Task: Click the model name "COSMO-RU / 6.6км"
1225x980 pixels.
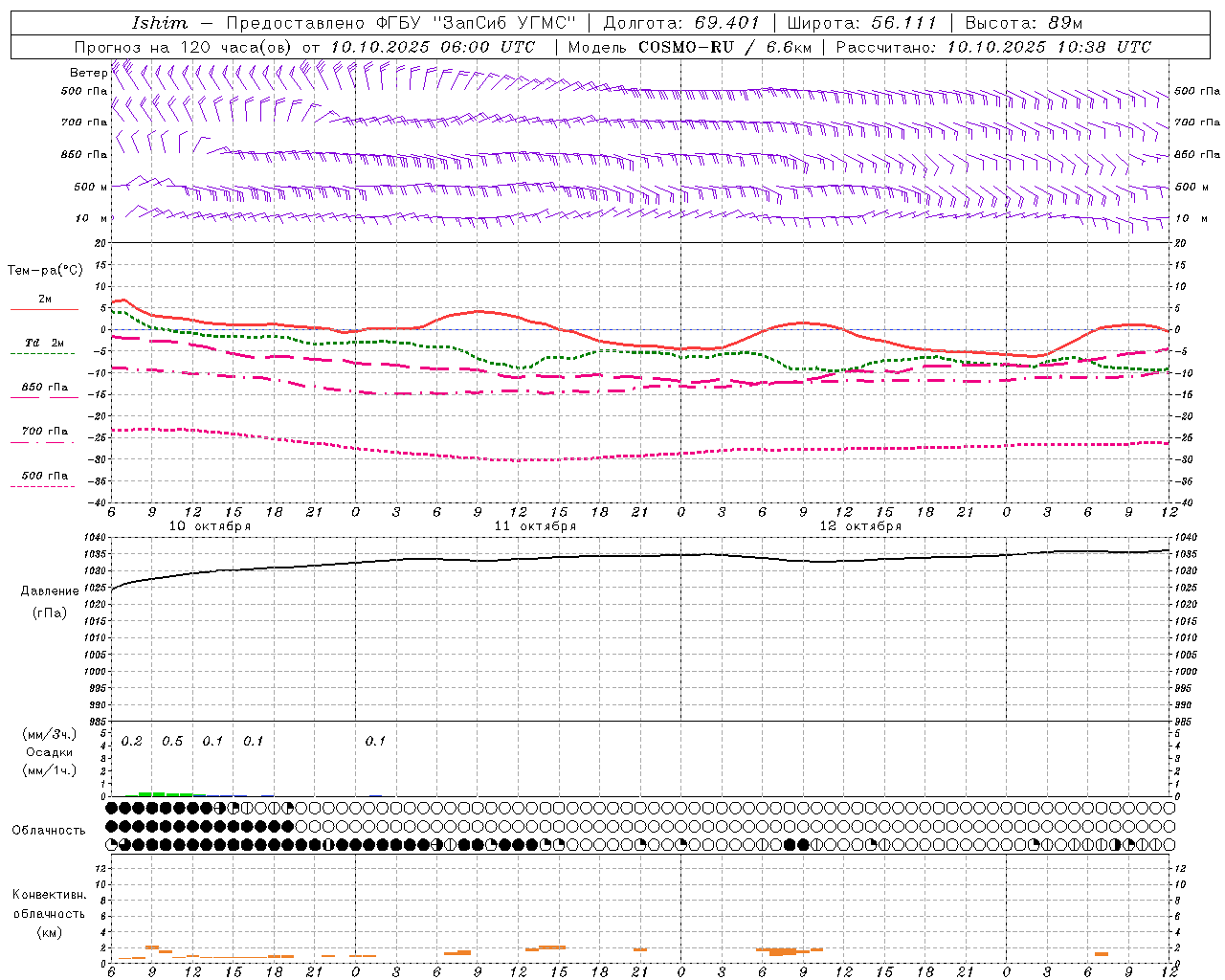Action: 725,47
